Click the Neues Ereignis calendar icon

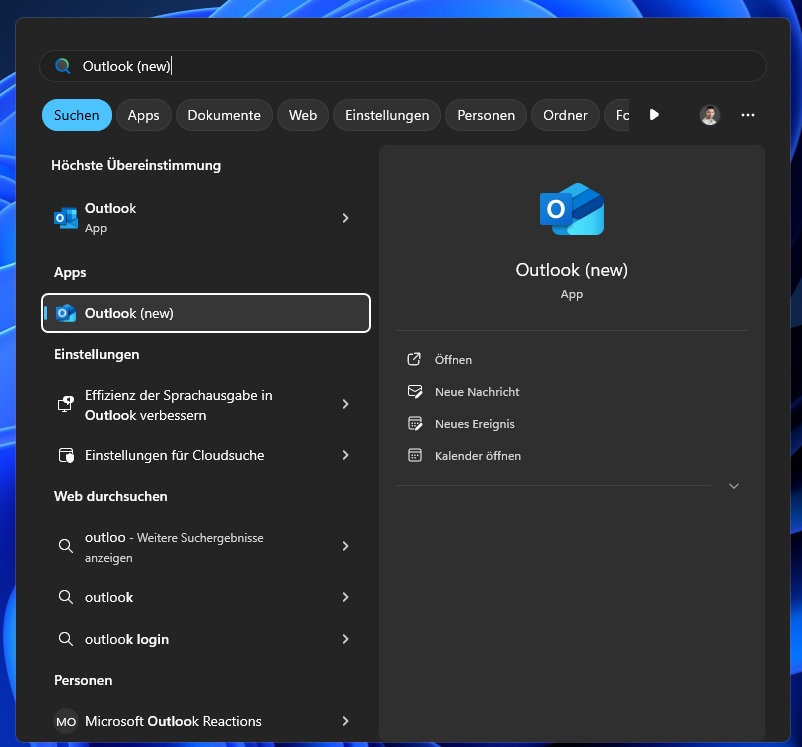[415, 424]
